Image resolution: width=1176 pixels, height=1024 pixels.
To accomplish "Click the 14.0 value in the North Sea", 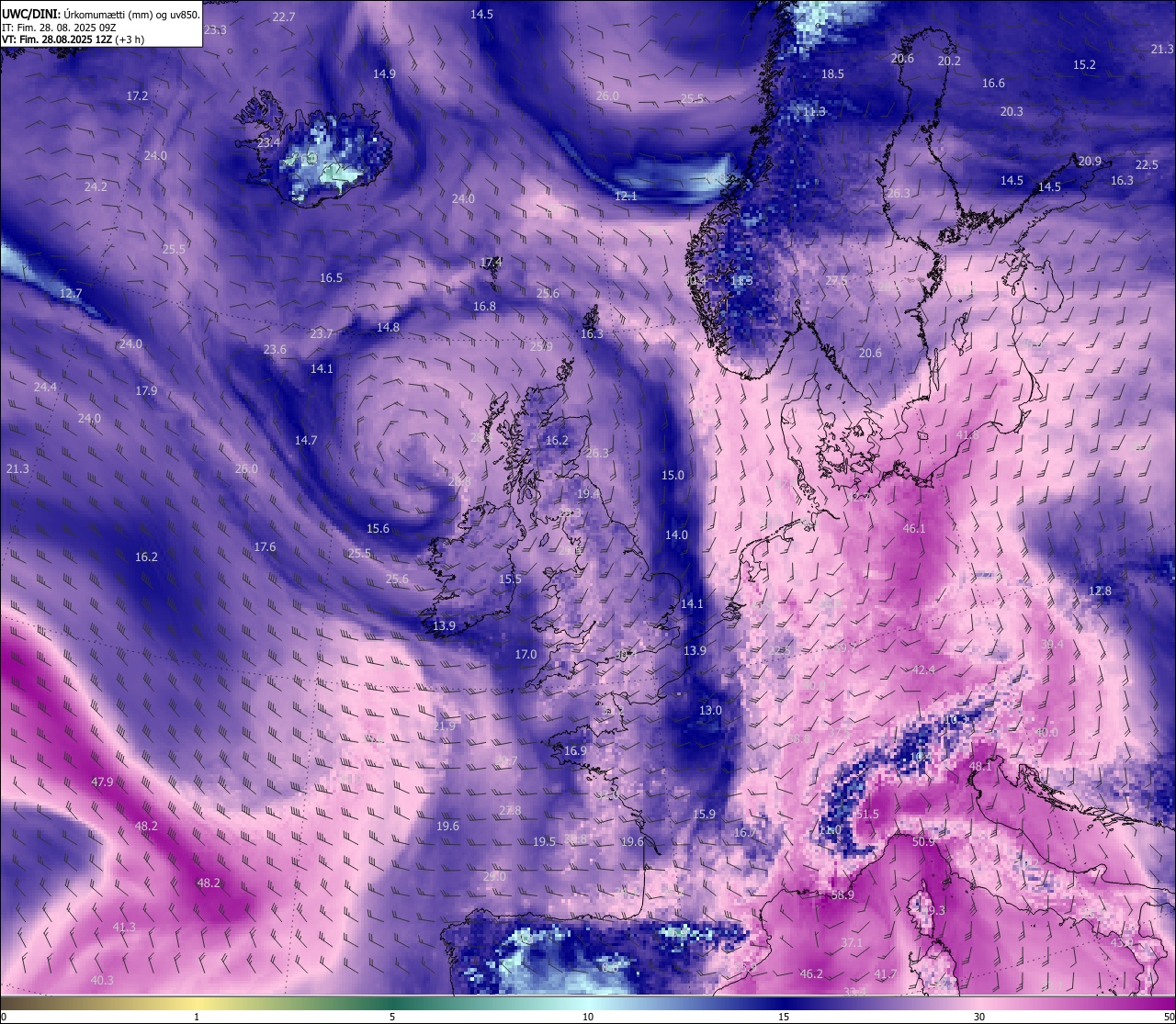I will 676,535.
